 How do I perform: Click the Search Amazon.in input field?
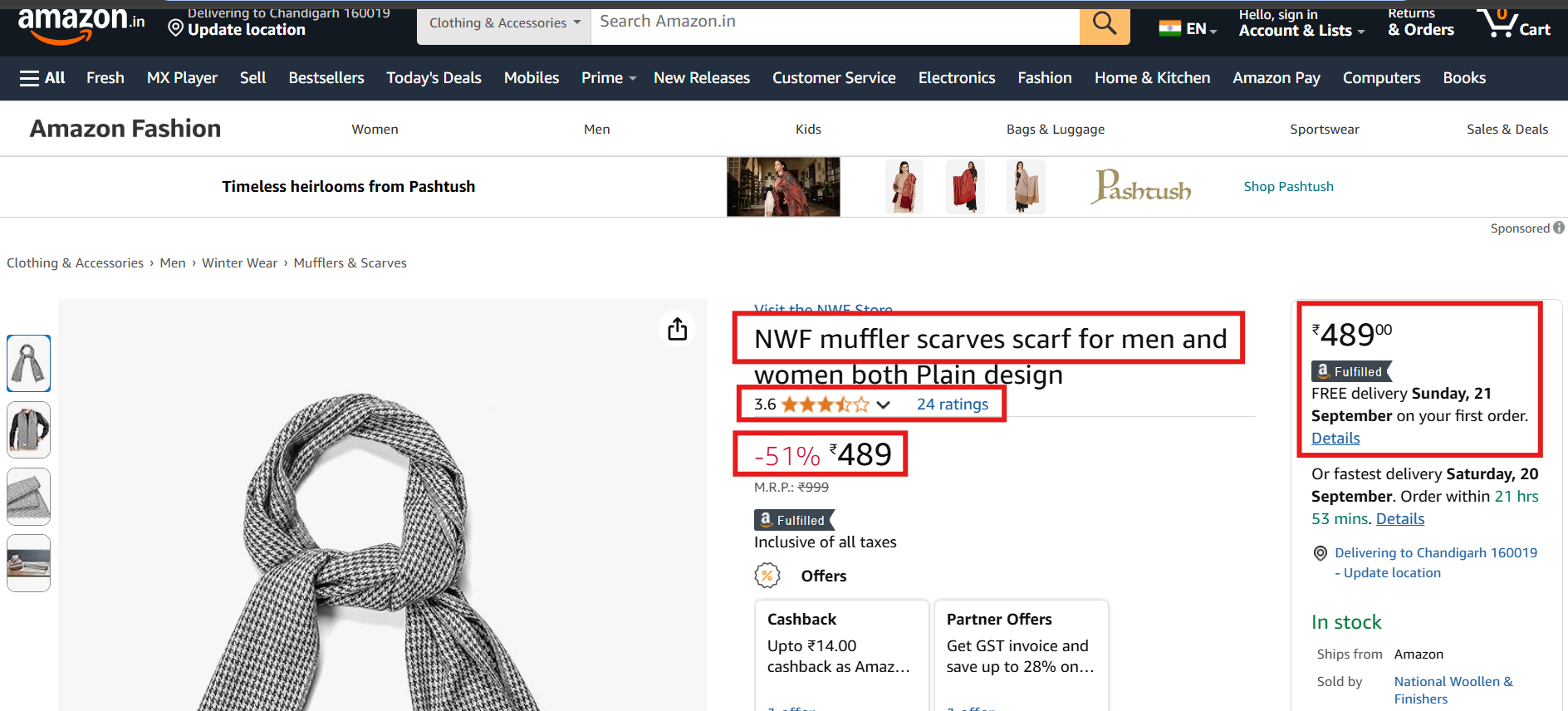tap(835, 24)
